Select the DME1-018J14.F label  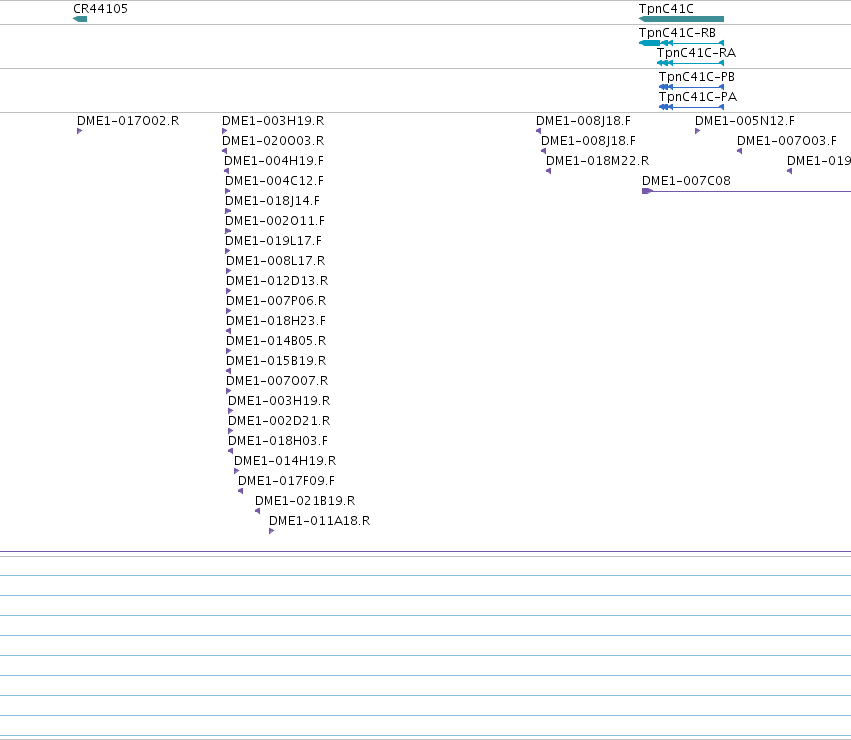click(x=272, y=201)
